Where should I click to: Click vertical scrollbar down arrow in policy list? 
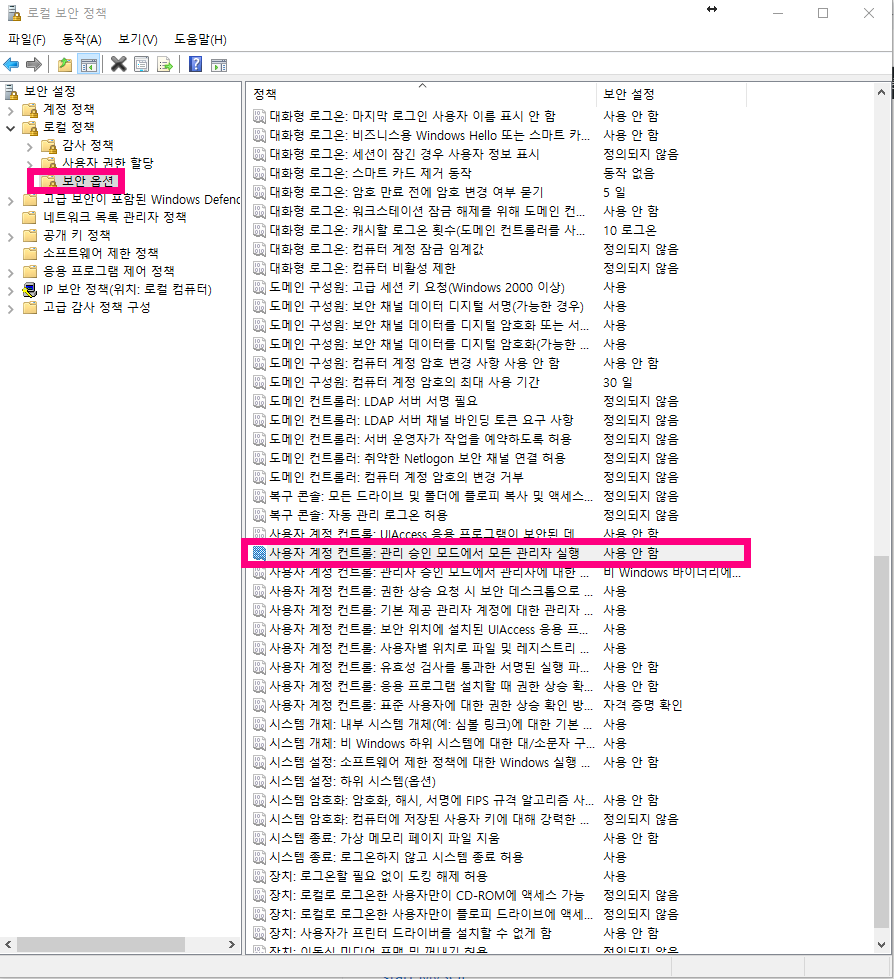coord(882,945)
